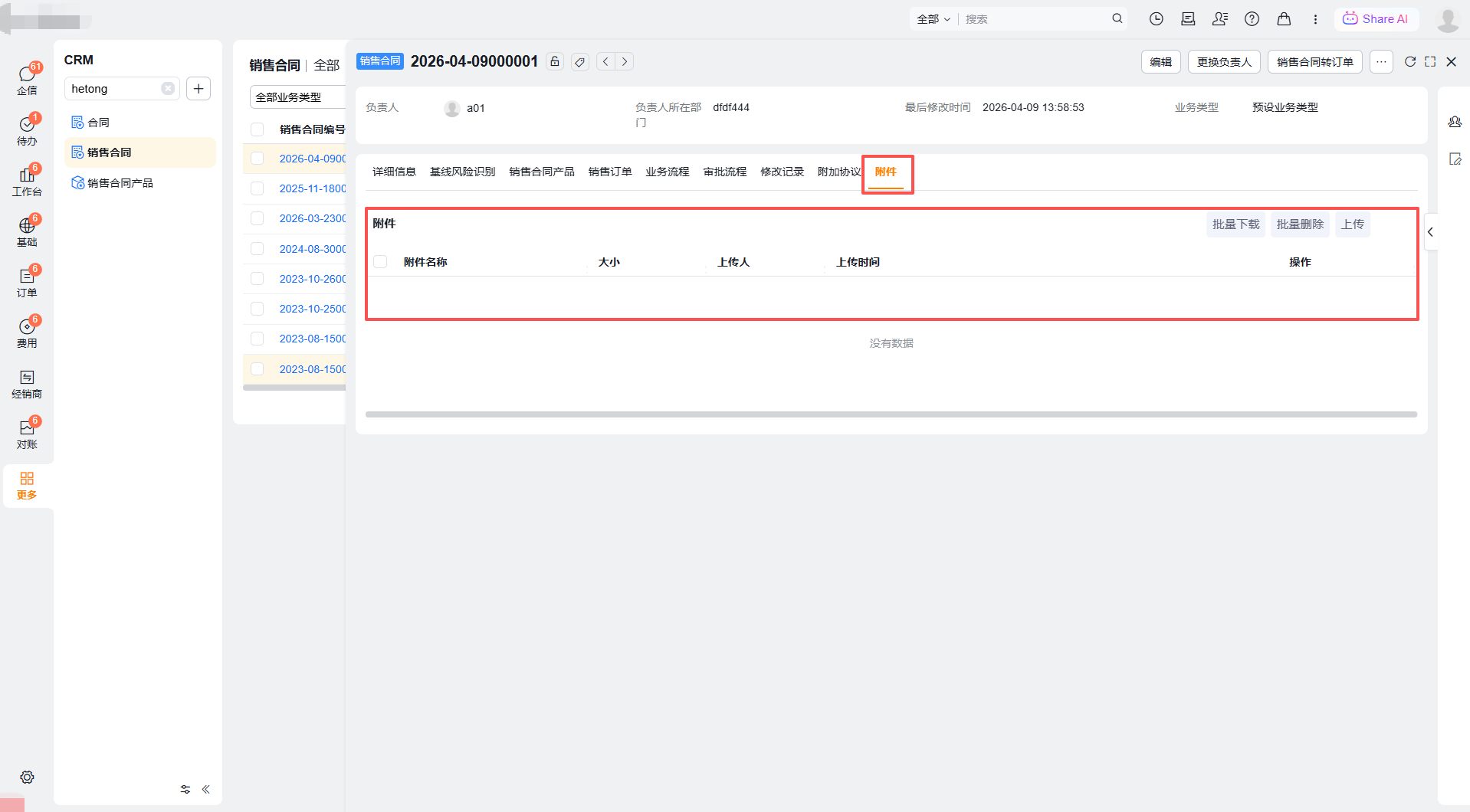Open the 工作台 workbench icon
The image size is (1470, 812).
coord(27,180)
